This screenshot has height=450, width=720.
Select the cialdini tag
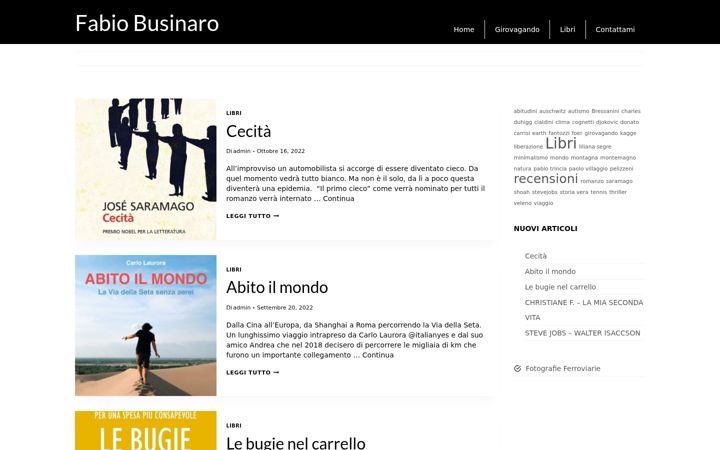[544, 122]
